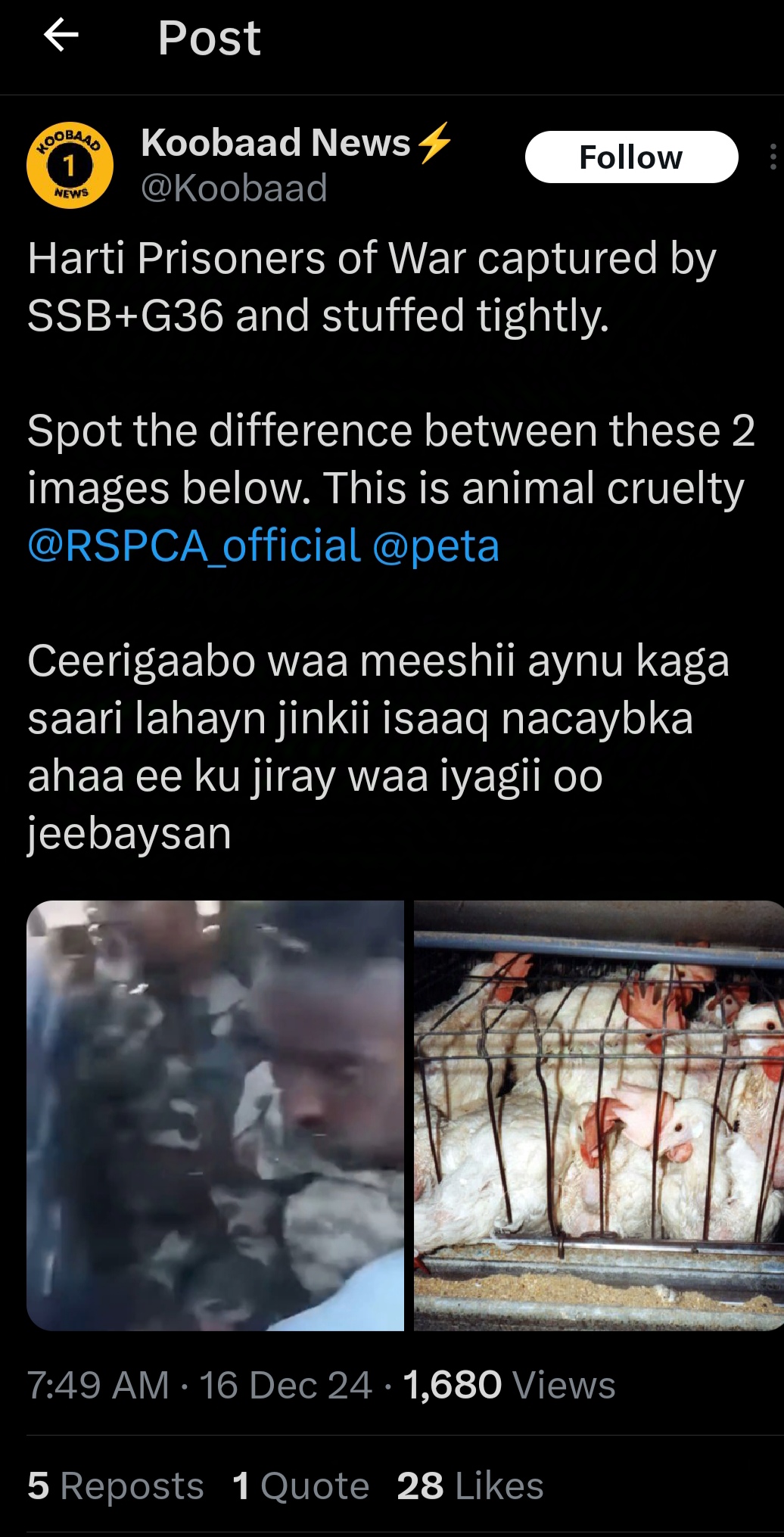
Task: View the 28 Likes list
Action: point(470,1486)
